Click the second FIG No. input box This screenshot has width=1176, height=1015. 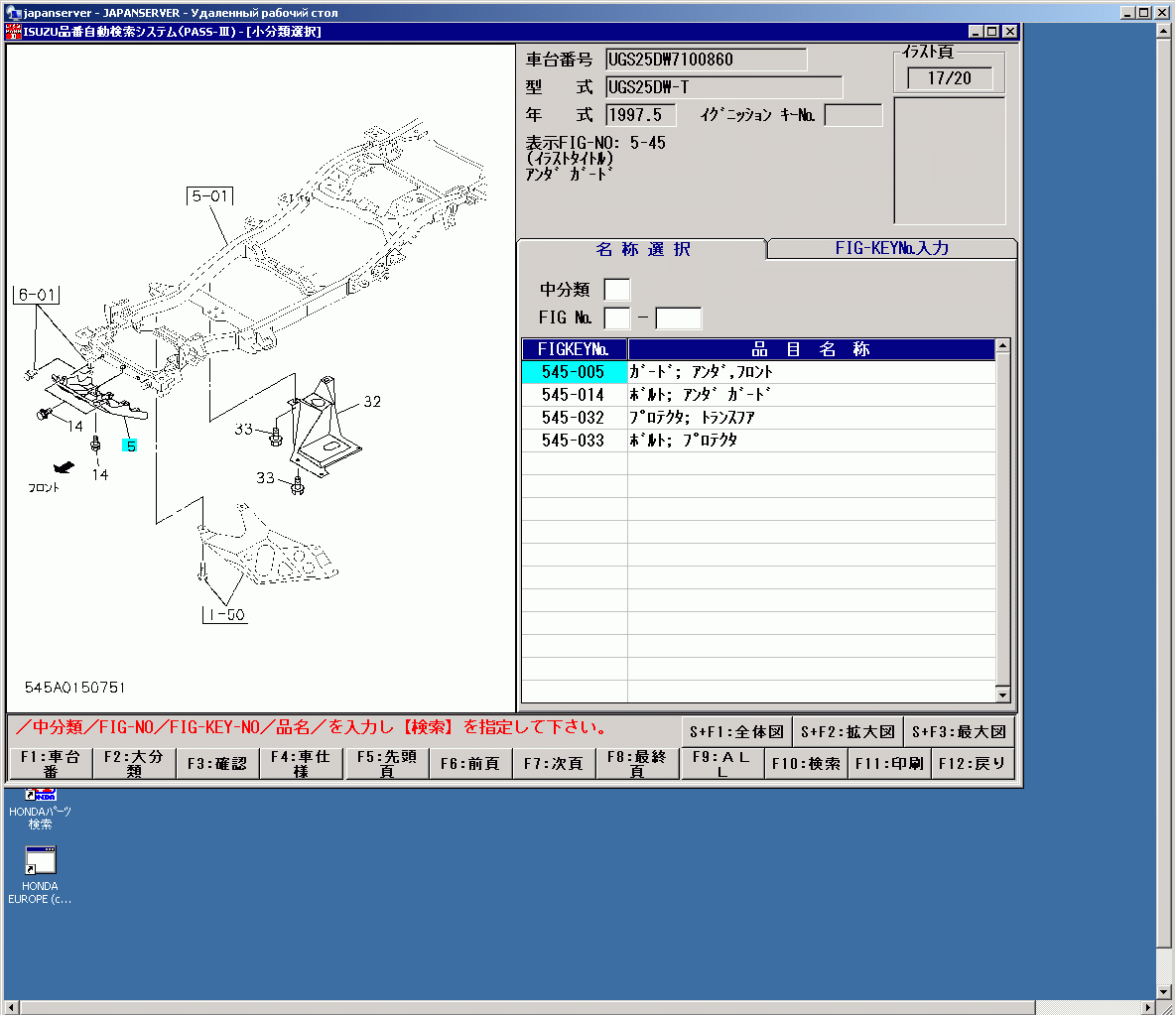[679, 317]
